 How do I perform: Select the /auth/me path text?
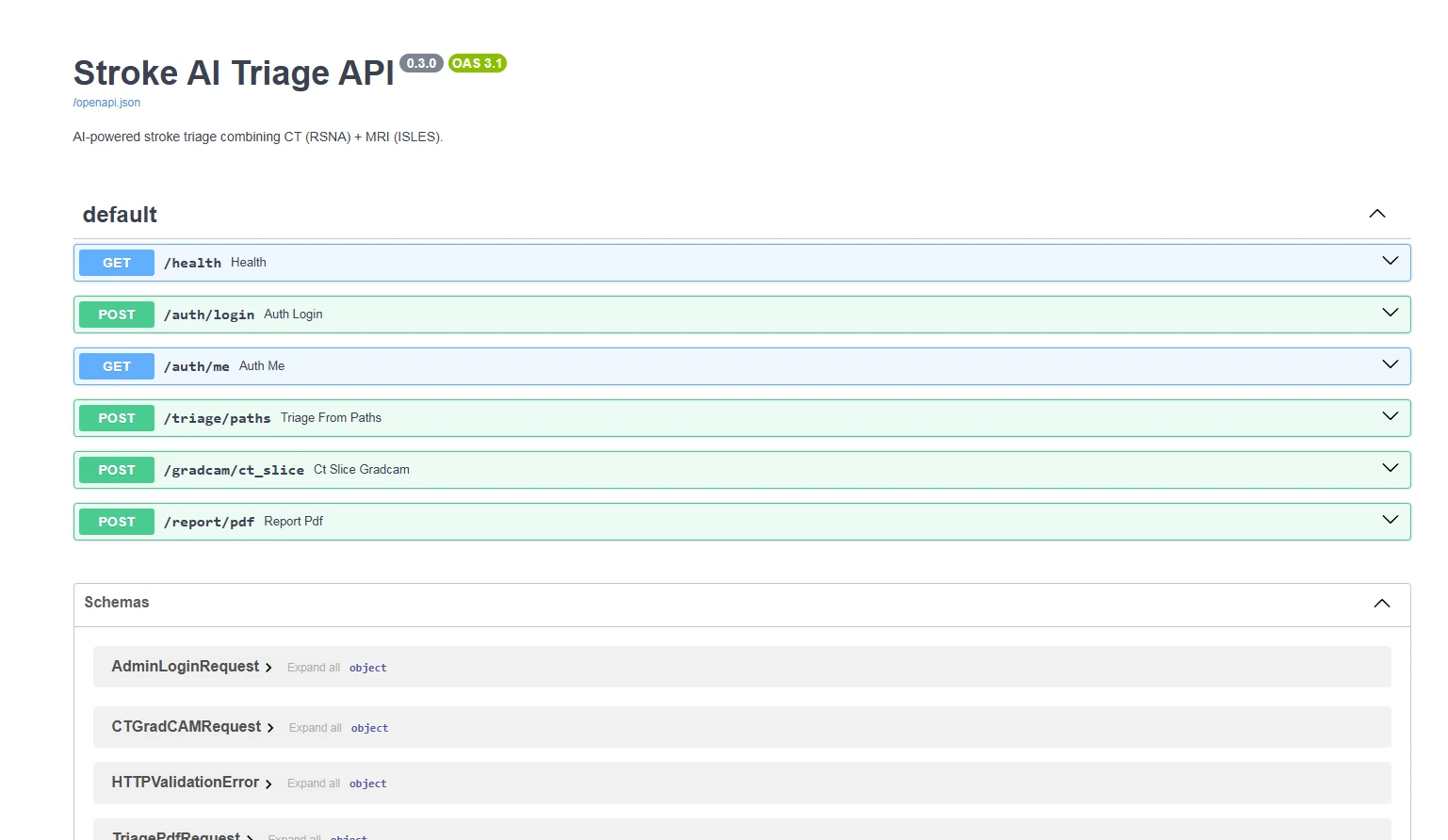coord(197,366)
